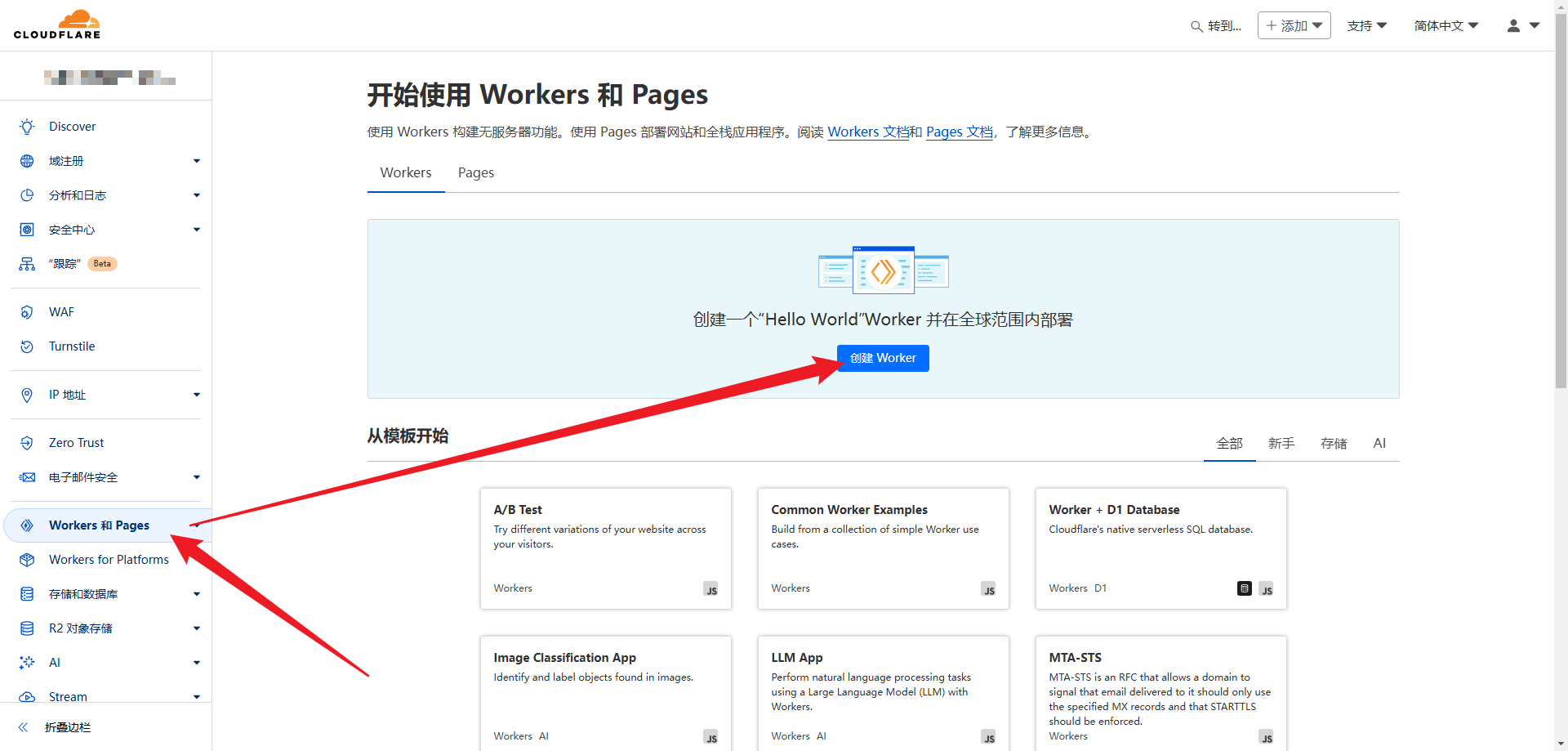Viewport: 1568px width, 751px height.
Task: Switch to the Workers tab
Action: [x=406, y=172]
